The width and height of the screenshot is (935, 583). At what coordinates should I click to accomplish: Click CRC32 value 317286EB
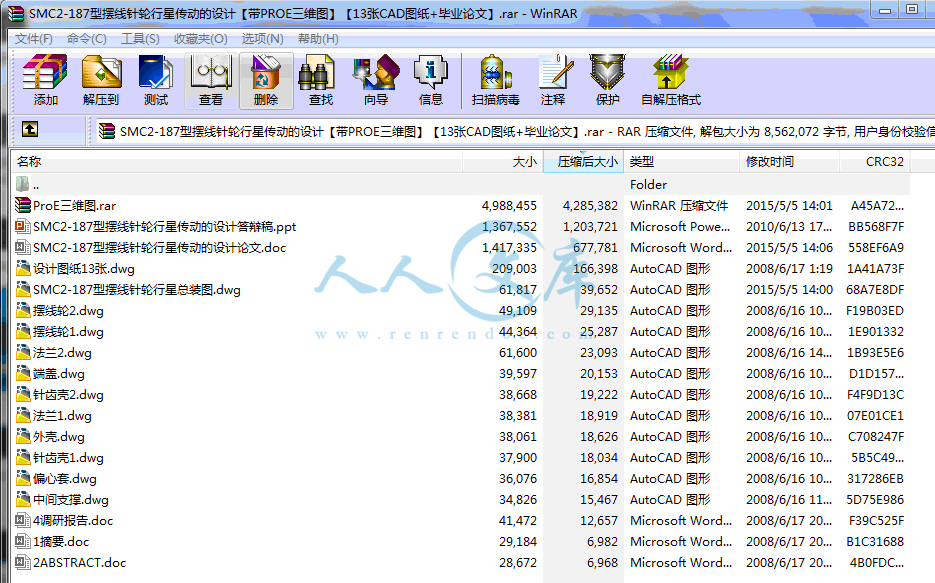876,479
